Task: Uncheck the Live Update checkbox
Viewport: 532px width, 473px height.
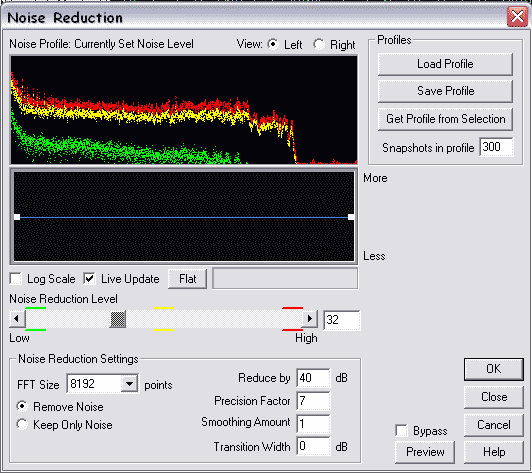Action: point(89,279)
